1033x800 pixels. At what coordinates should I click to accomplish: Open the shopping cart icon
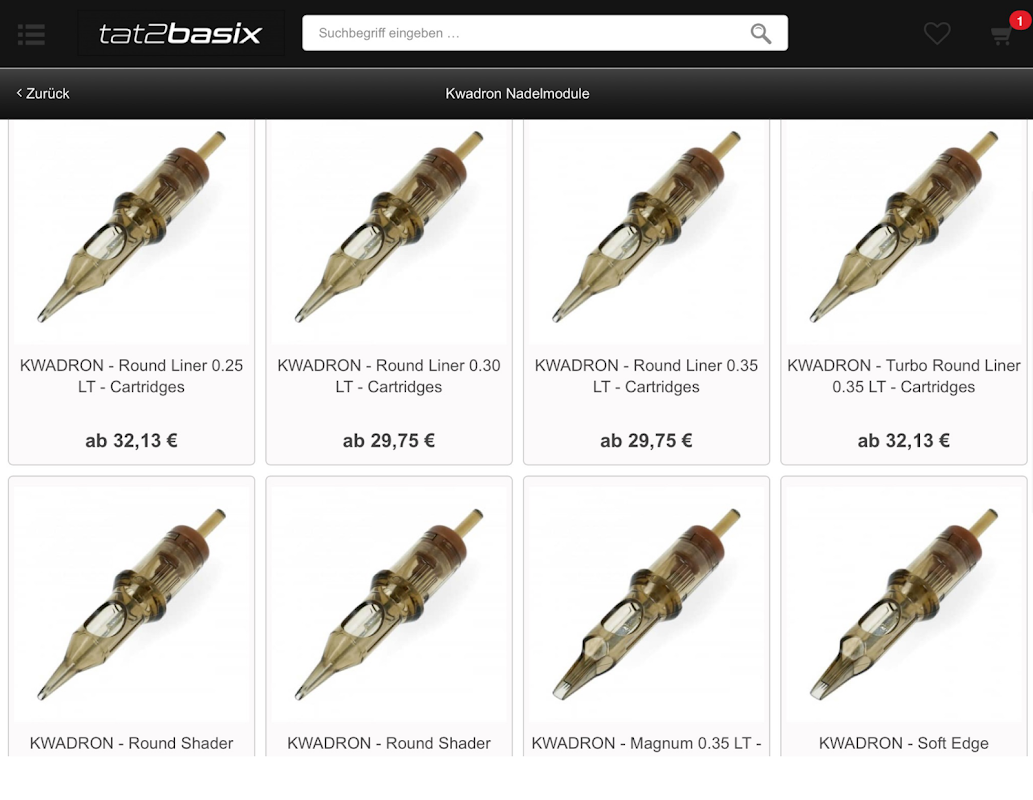[1001, 35]
